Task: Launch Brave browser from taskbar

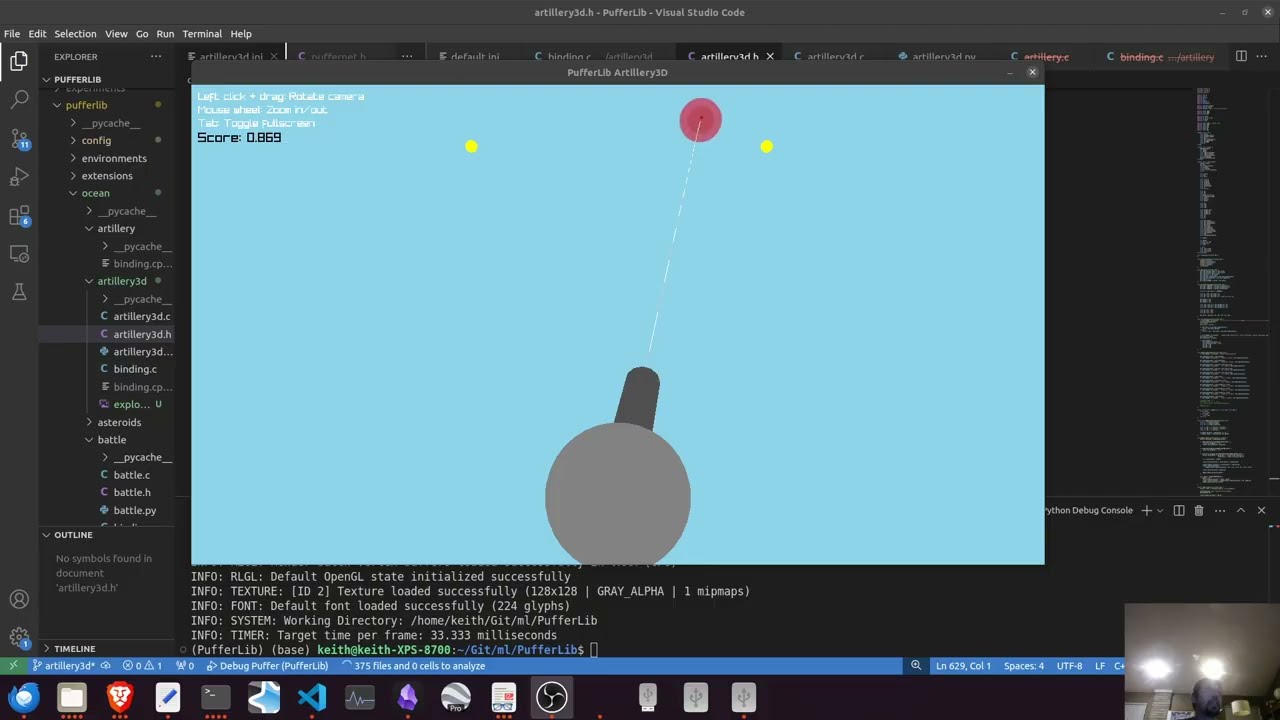Action: pyautogui.click(x=120, y=697)
